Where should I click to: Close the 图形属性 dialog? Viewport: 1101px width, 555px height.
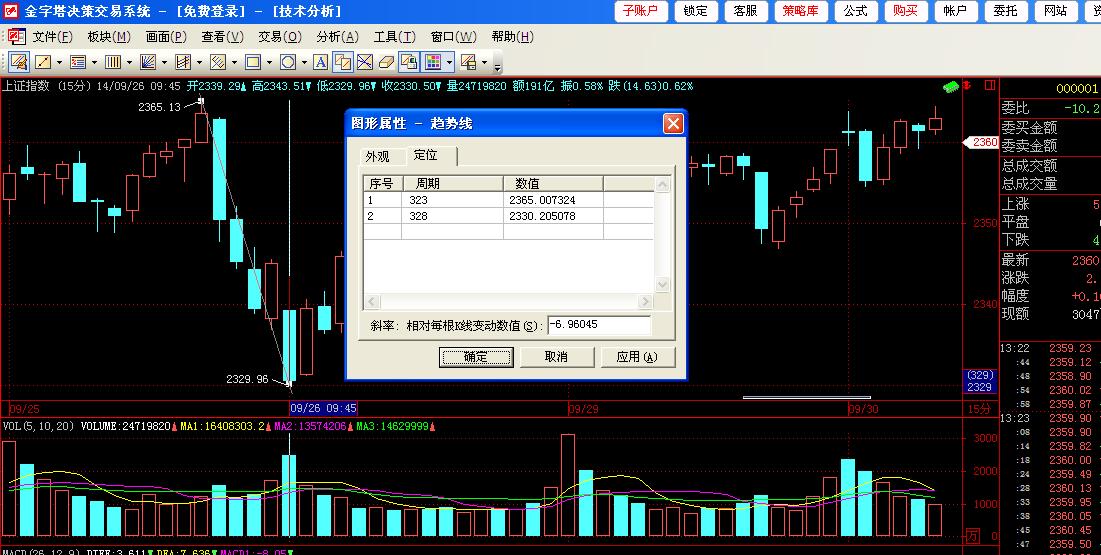click(x=673, y=124)
